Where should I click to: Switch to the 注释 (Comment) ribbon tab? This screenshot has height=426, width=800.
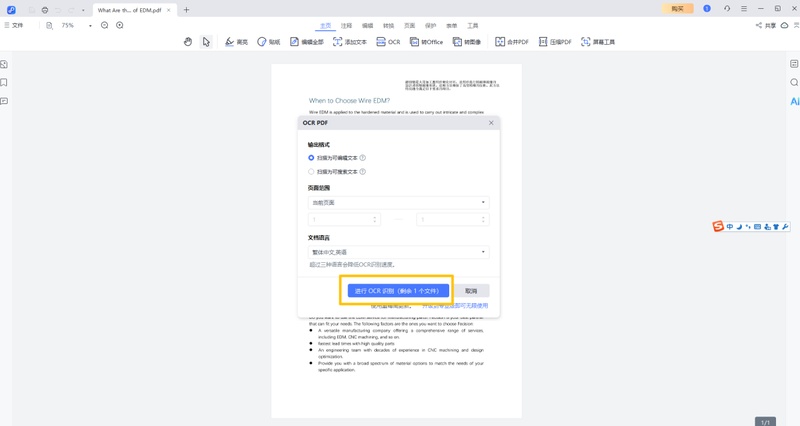point(346,25)
